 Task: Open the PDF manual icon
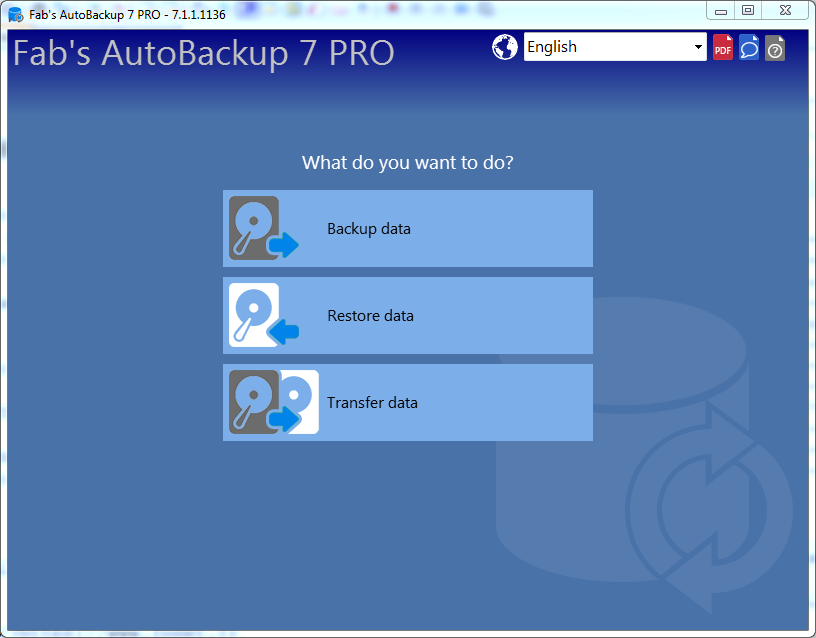click(722, 47)
